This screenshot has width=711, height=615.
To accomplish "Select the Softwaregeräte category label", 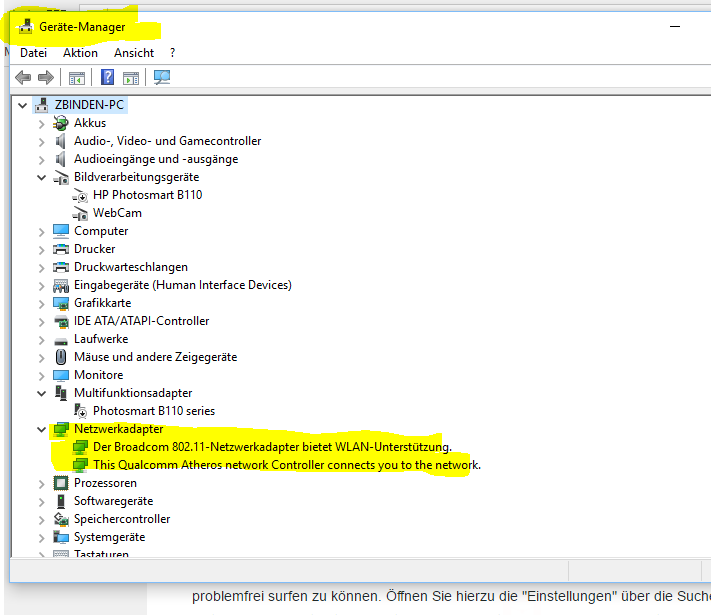I will point(113,501).
